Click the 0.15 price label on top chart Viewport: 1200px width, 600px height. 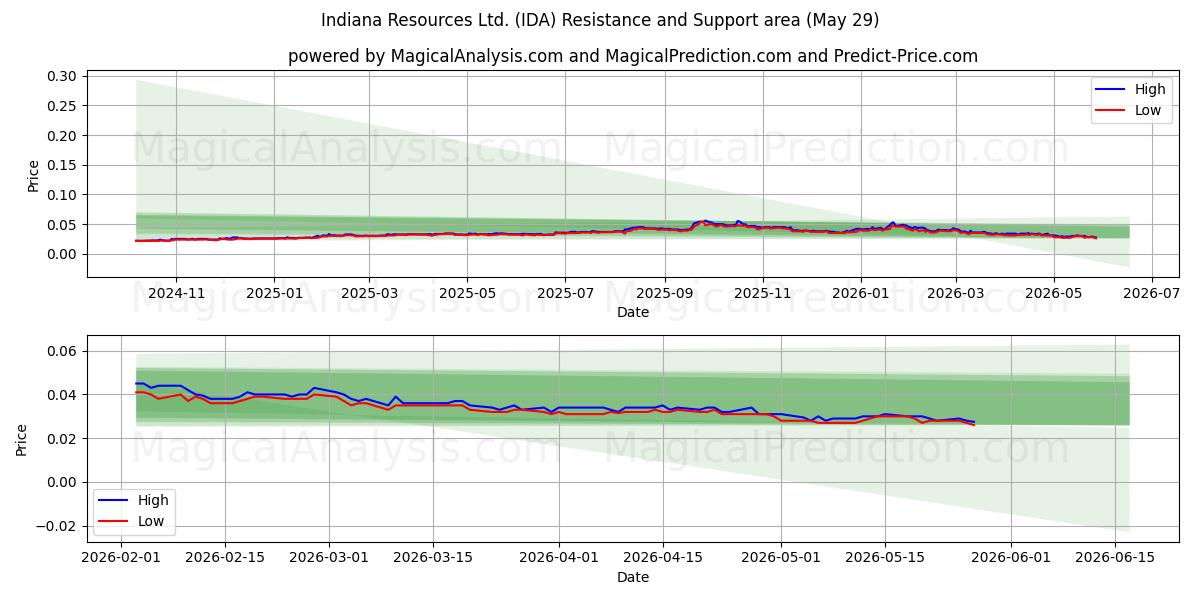[62, 165]
